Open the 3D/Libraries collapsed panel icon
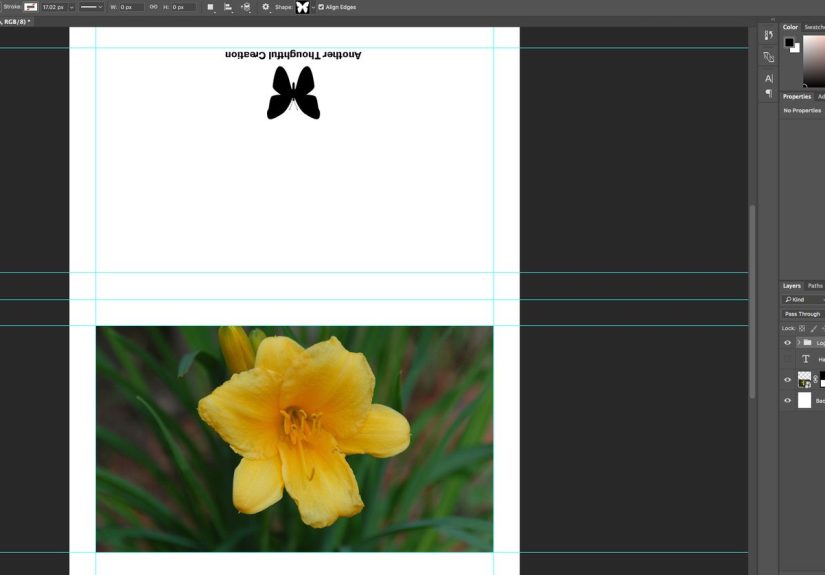The image size is (825, 575). point(769,57)
